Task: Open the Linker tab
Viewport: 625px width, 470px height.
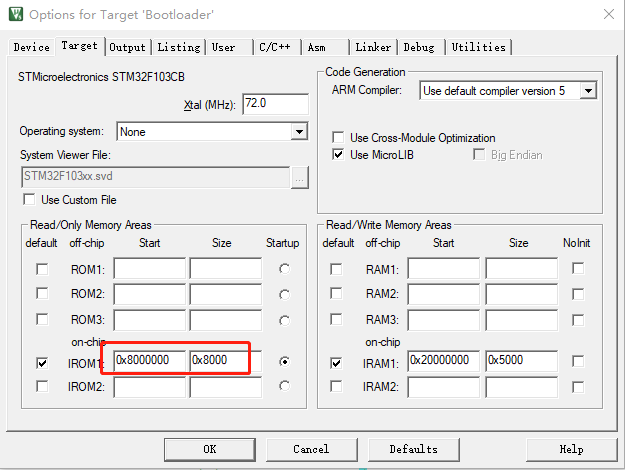Action: tap(373, 47)
